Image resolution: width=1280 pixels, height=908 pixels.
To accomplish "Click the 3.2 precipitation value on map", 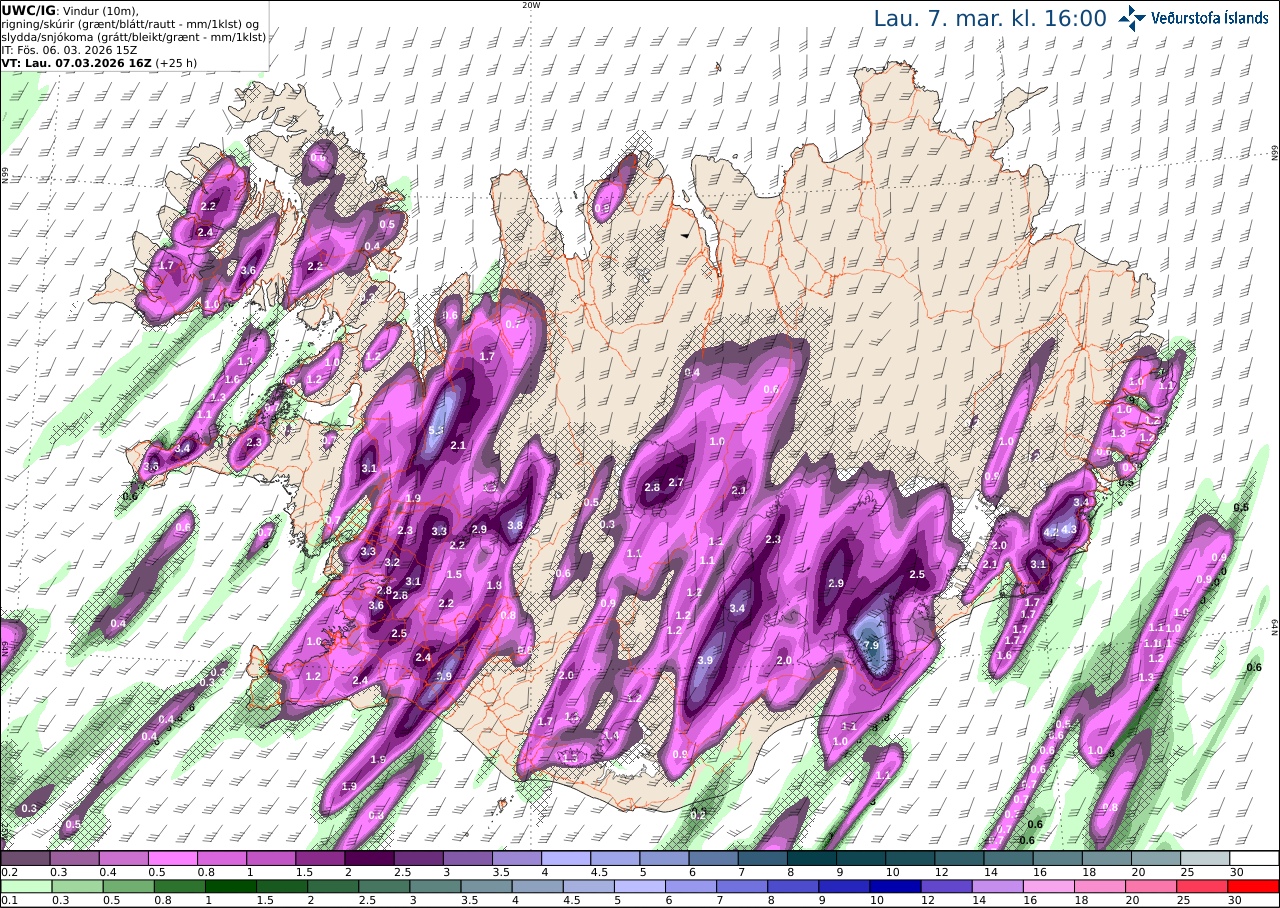I will pyautogui.click(x=392, y=563).
